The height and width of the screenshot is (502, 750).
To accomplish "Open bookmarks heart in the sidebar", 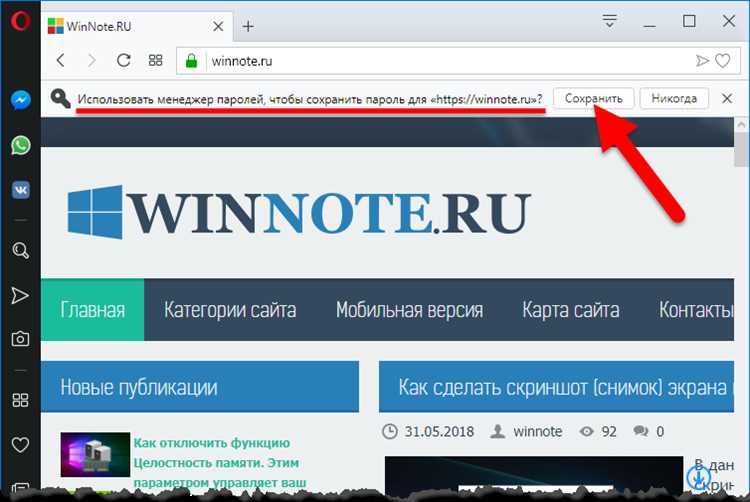I will [x=20, y=445].
